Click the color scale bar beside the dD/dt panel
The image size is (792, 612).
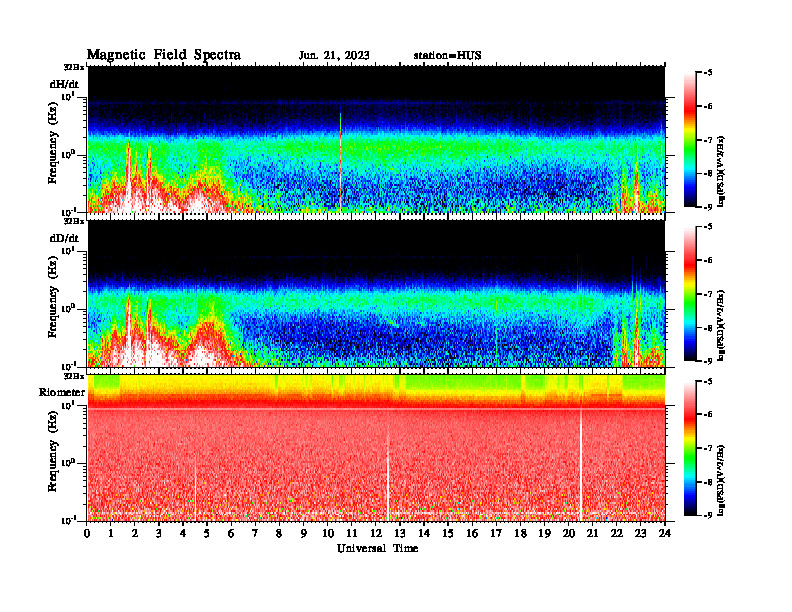690,294
